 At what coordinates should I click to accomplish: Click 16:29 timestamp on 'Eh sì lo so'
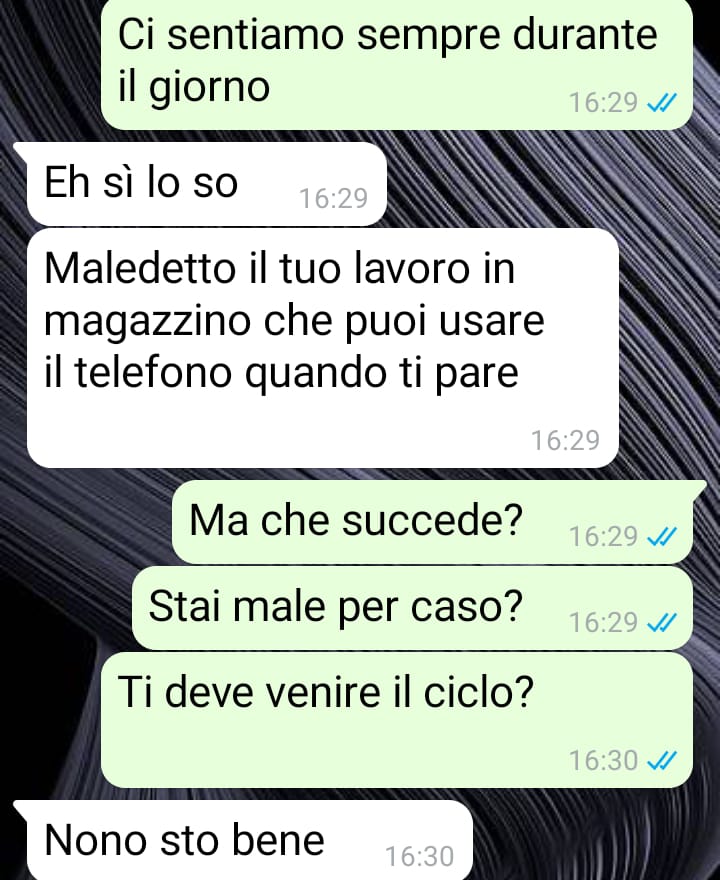pyautogui.click(x=333, y=199)
